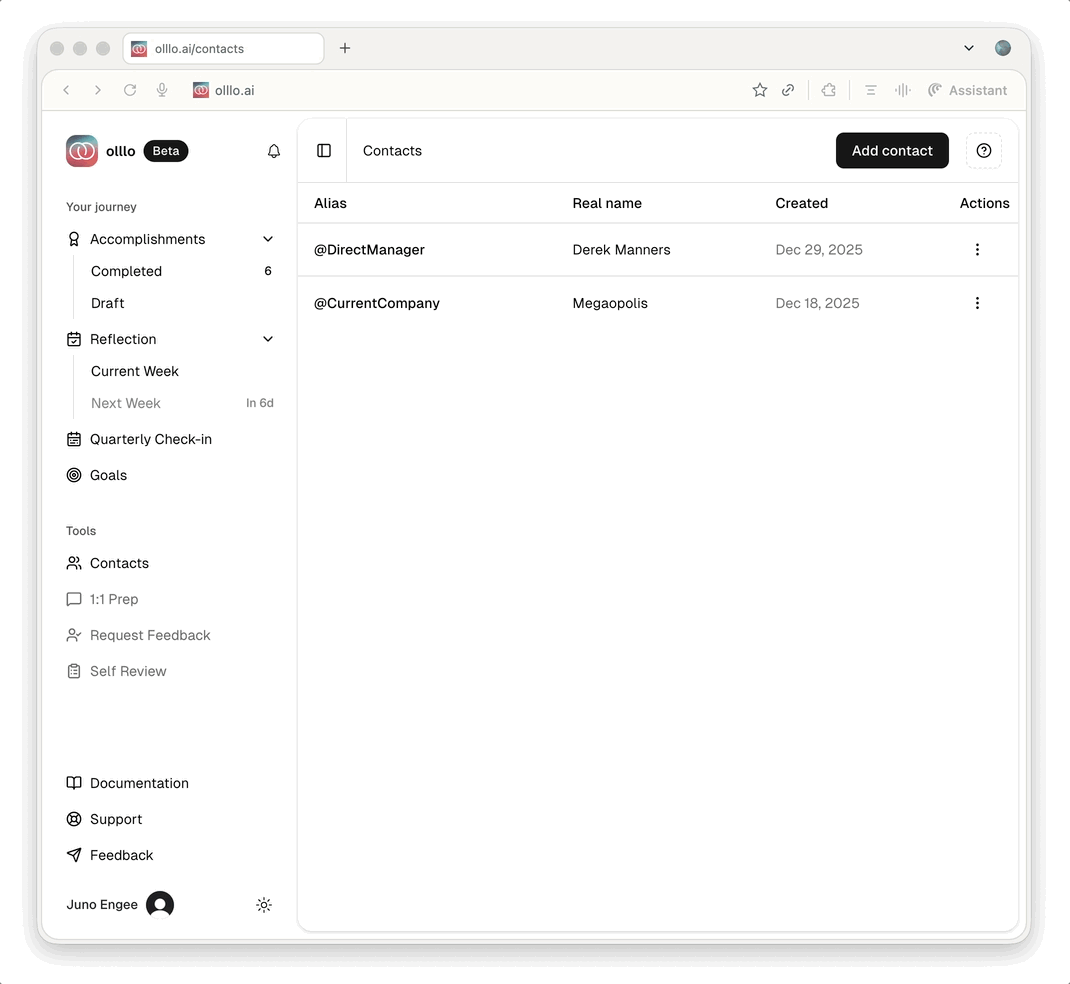This screenshot has width=1070, height=984.
Task: Open the Goals sidebar item
Action: coord(108,475)
